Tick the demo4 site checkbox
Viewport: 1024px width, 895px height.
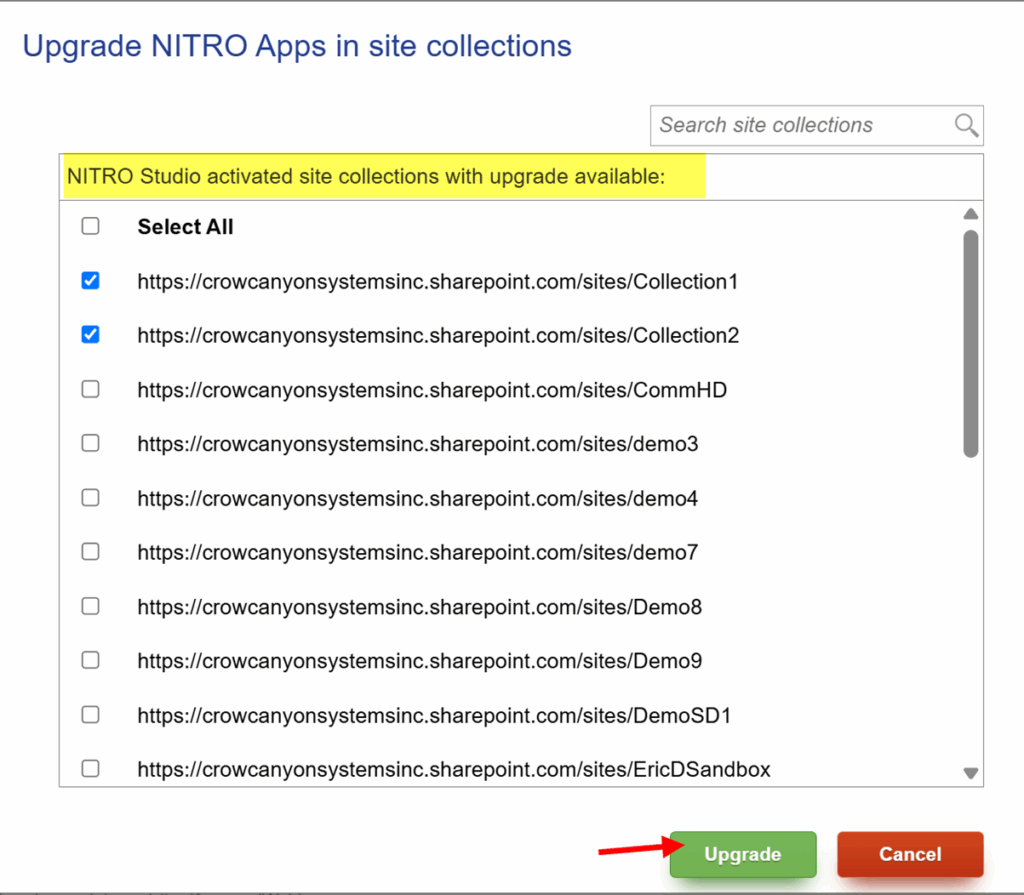pyautogui.click(x=90, y=498)
